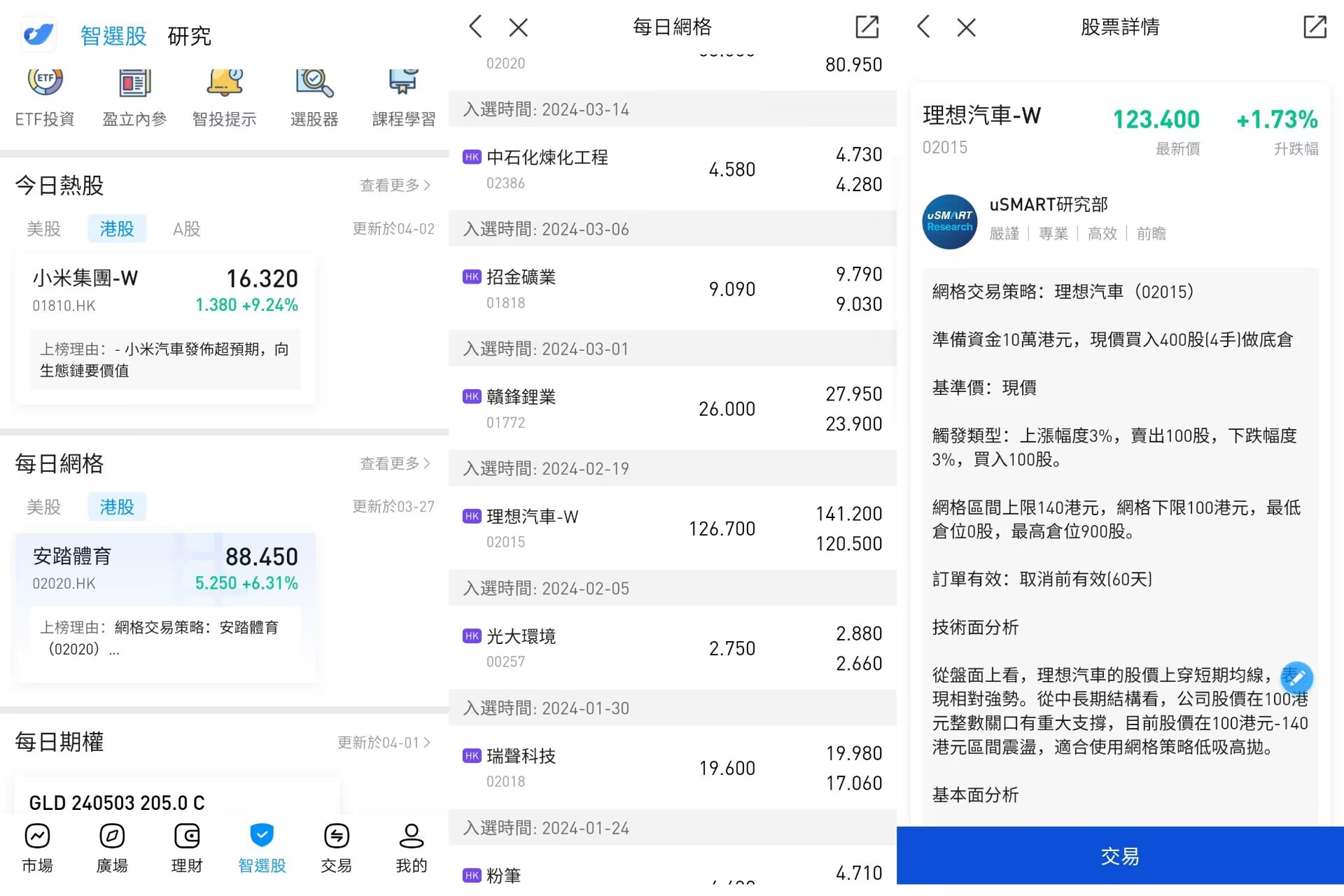
Task: Open the 選股器 stock screener icon
Action: pos(314,84)
